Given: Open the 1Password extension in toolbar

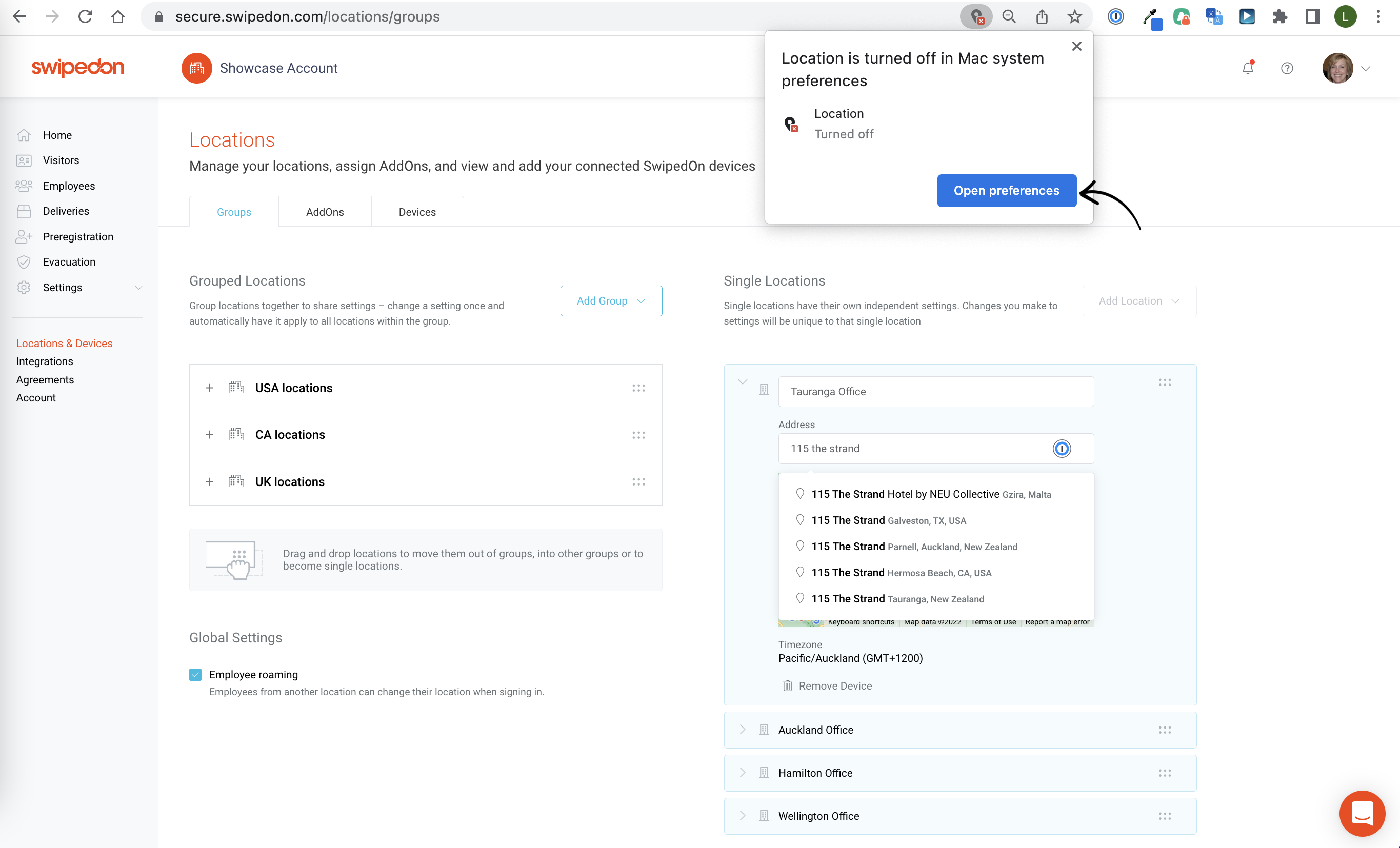Looking at the screenshot, I should tap(1116, 16).
